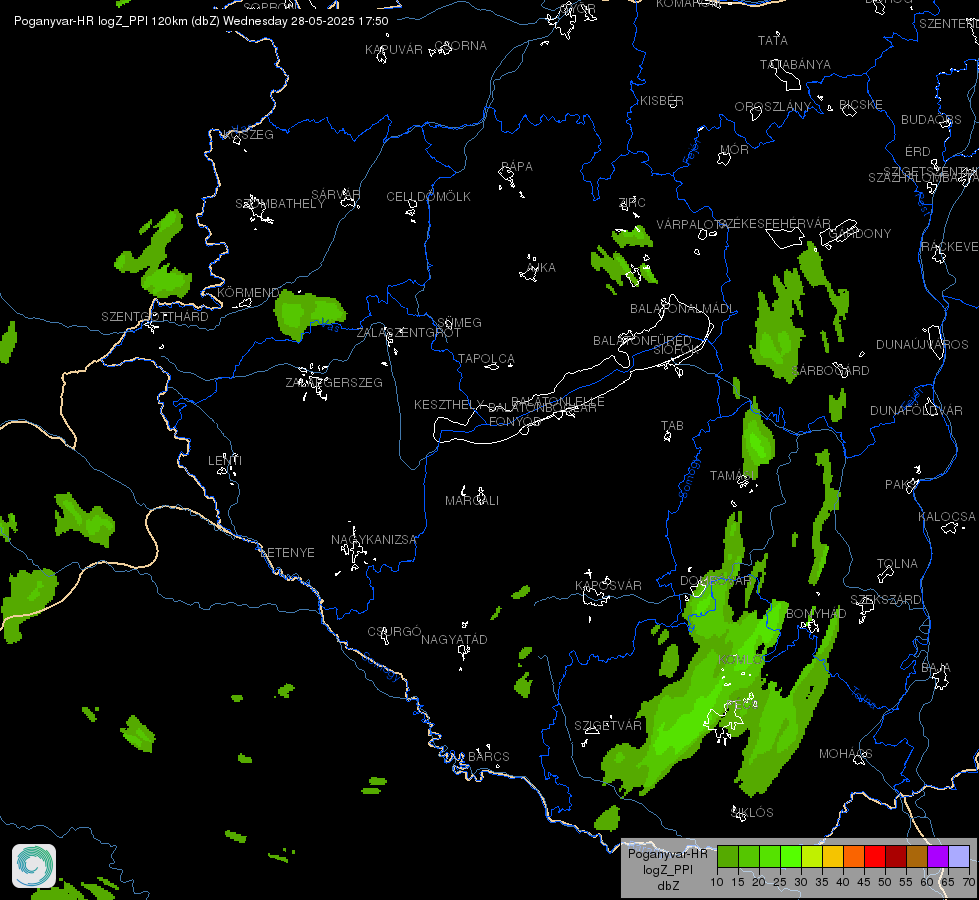Click the KAPUVÁR city label
This screenshot has width=979, height=900.
tap(394, 49)
